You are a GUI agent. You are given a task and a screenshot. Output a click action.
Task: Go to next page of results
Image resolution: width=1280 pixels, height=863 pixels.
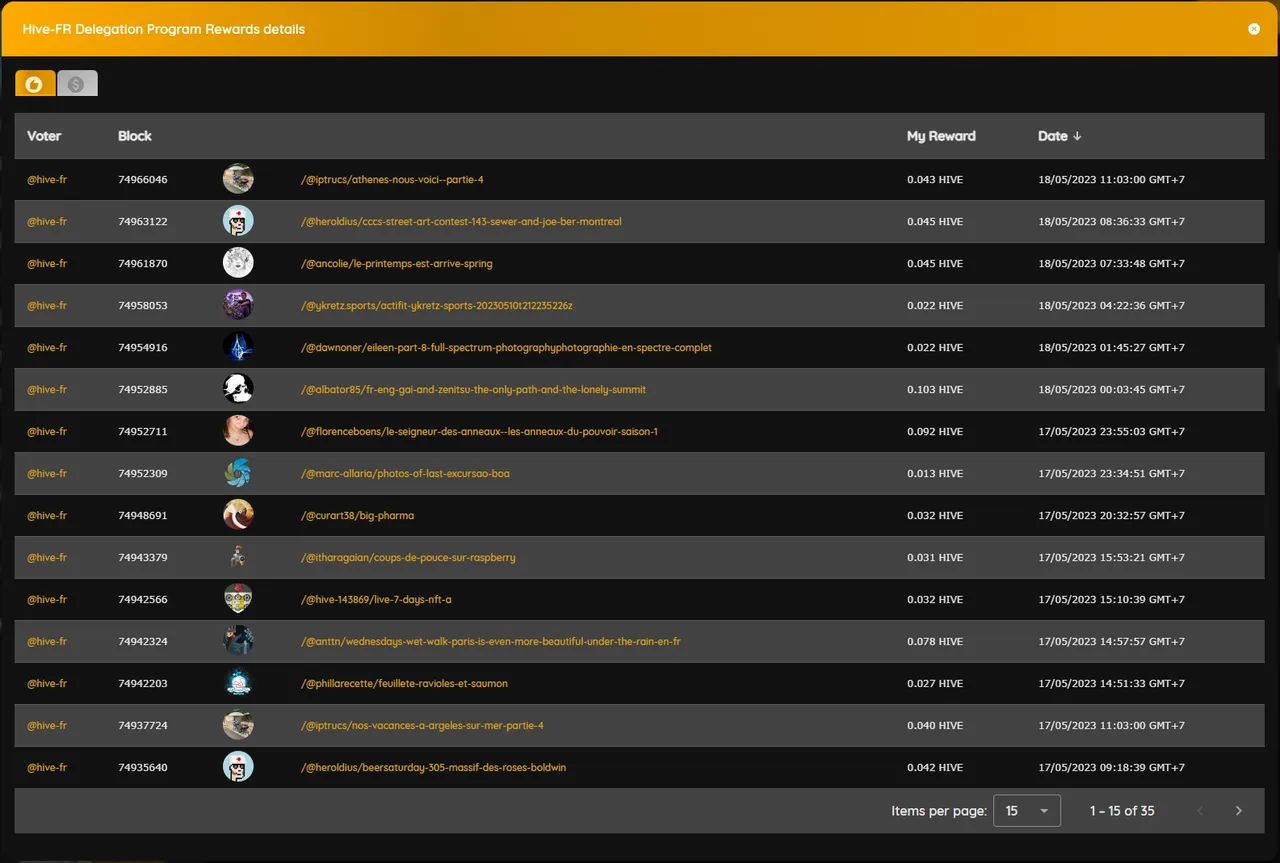[x=1239, y=811]
